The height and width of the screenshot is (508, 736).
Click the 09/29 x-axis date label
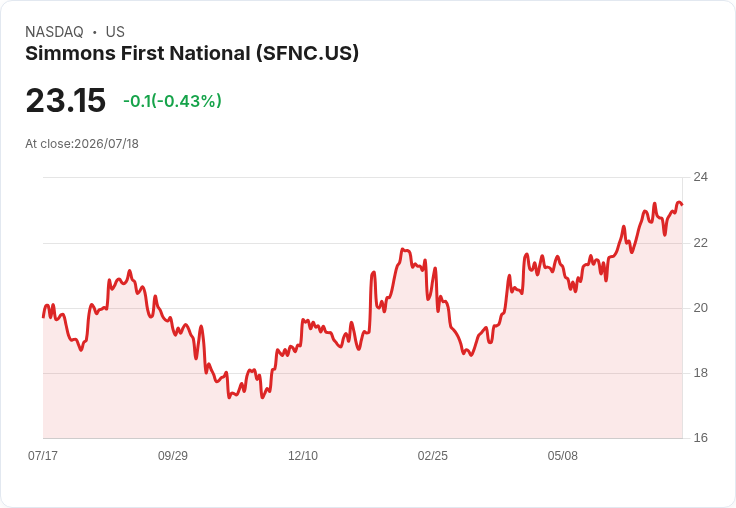tap(173, 455)
